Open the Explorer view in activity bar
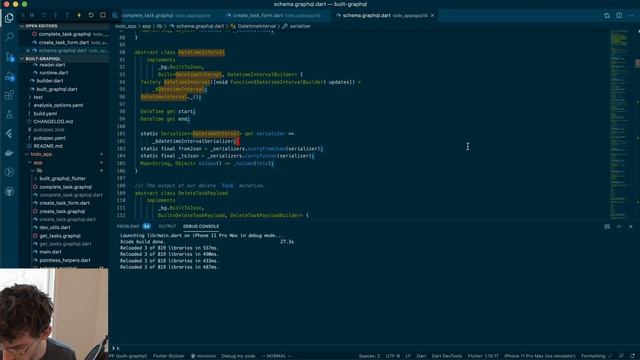 pos(9,18)
